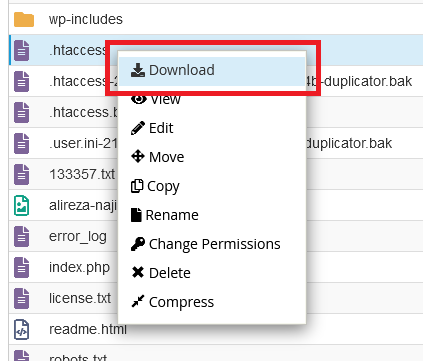Choose Rename from the context menu

click(x=212, y=215)
